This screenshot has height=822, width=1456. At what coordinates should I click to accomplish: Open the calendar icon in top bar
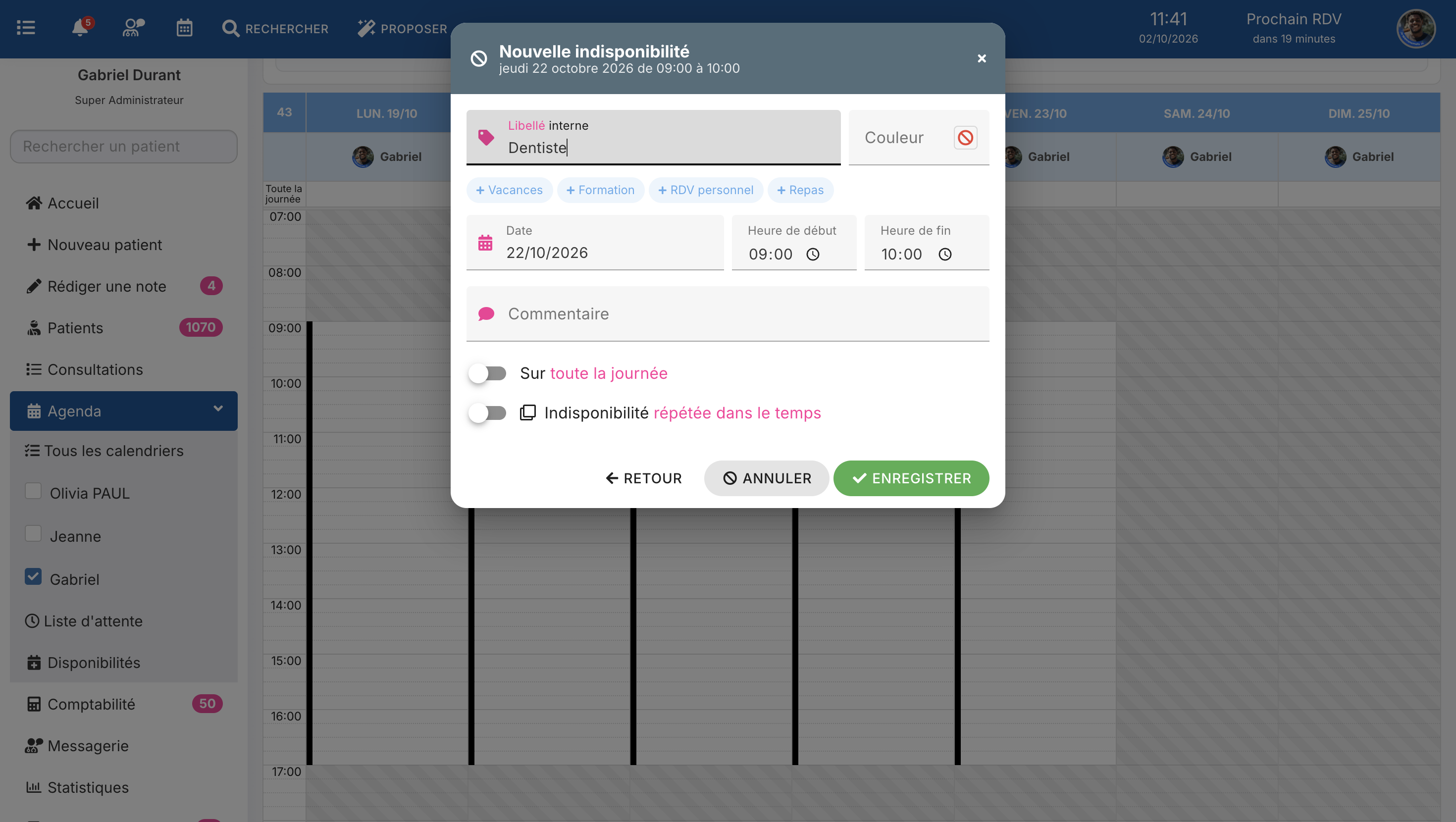pos(184,28)
